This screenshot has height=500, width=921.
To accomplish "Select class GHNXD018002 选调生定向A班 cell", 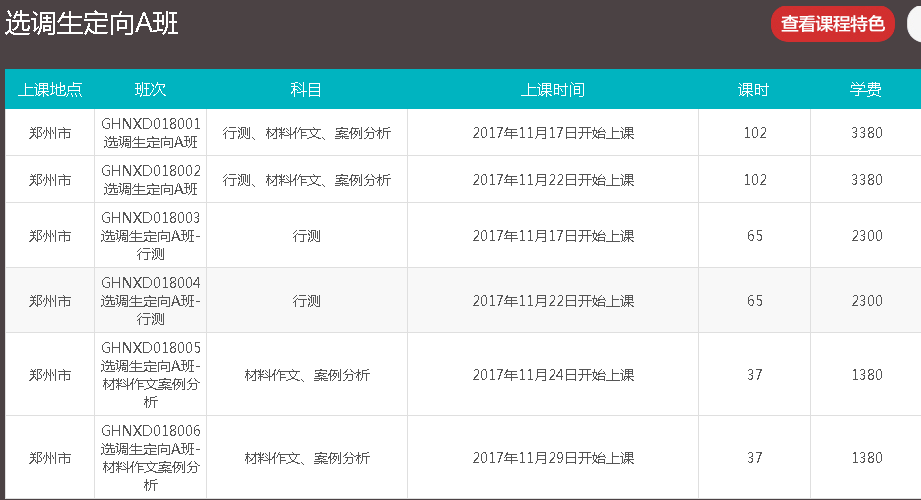I will click(150, 180).
